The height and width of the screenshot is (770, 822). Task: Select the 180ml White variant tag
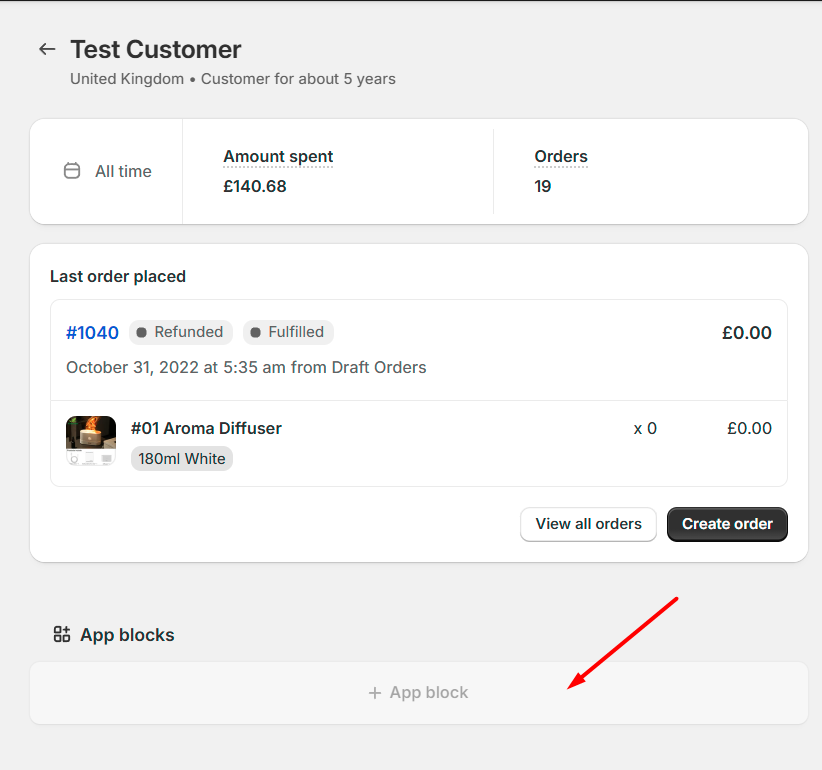tap(182, 459)
